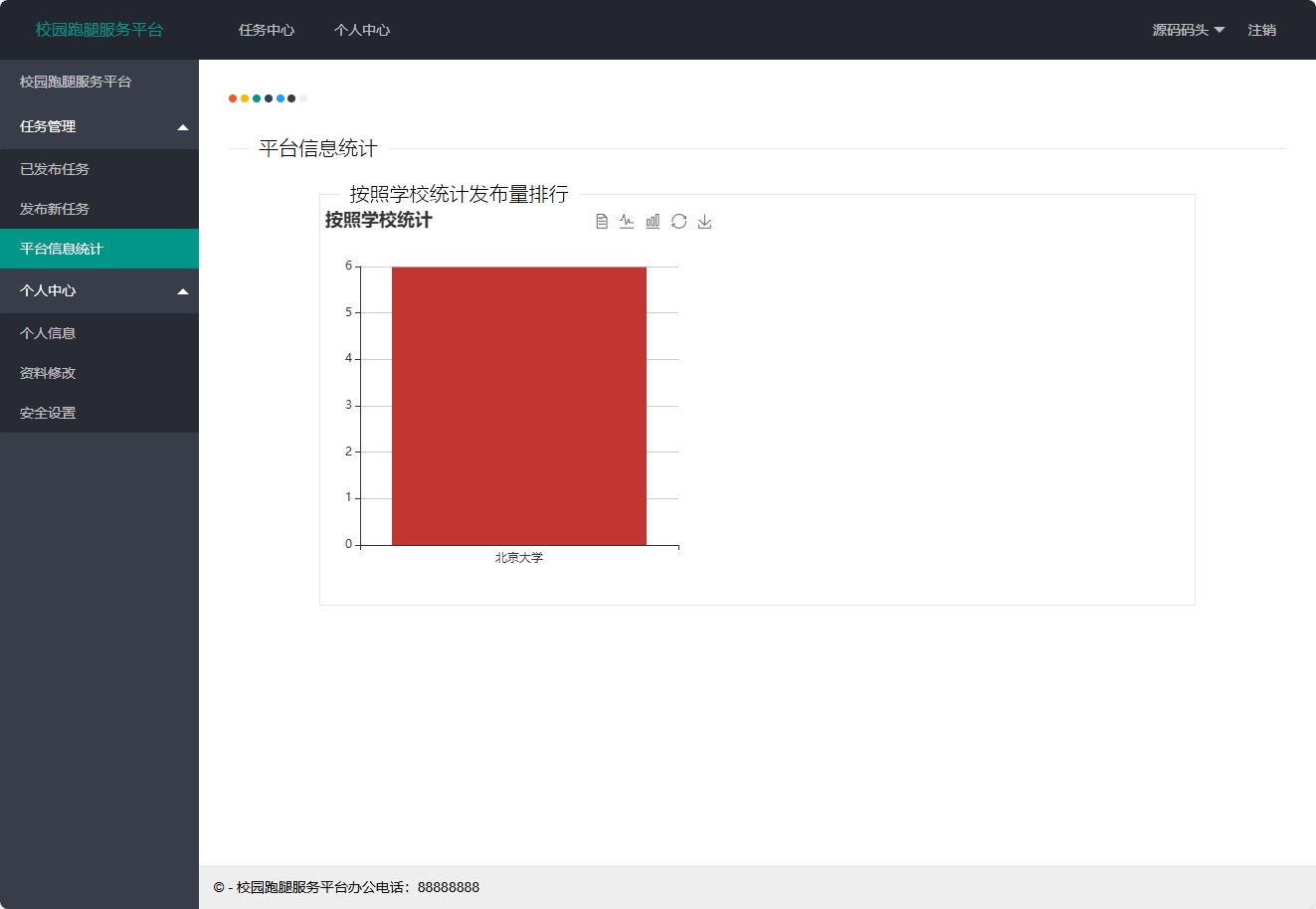The image size is (1316, 909).
Task: Open the 源码码头 user dropdown
Action: pyautogui.click(x=1188, y=30)
